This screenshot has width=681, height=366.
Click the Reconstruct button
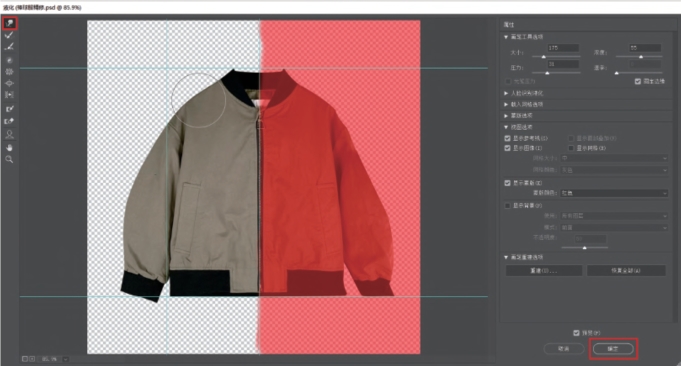(x=544, y=270)
